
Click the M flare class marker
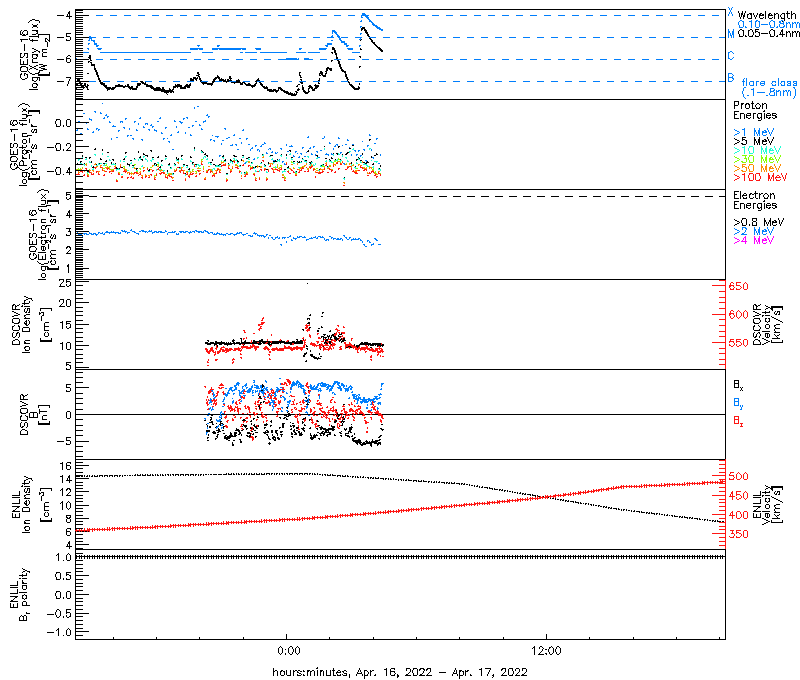coord(731,34)
